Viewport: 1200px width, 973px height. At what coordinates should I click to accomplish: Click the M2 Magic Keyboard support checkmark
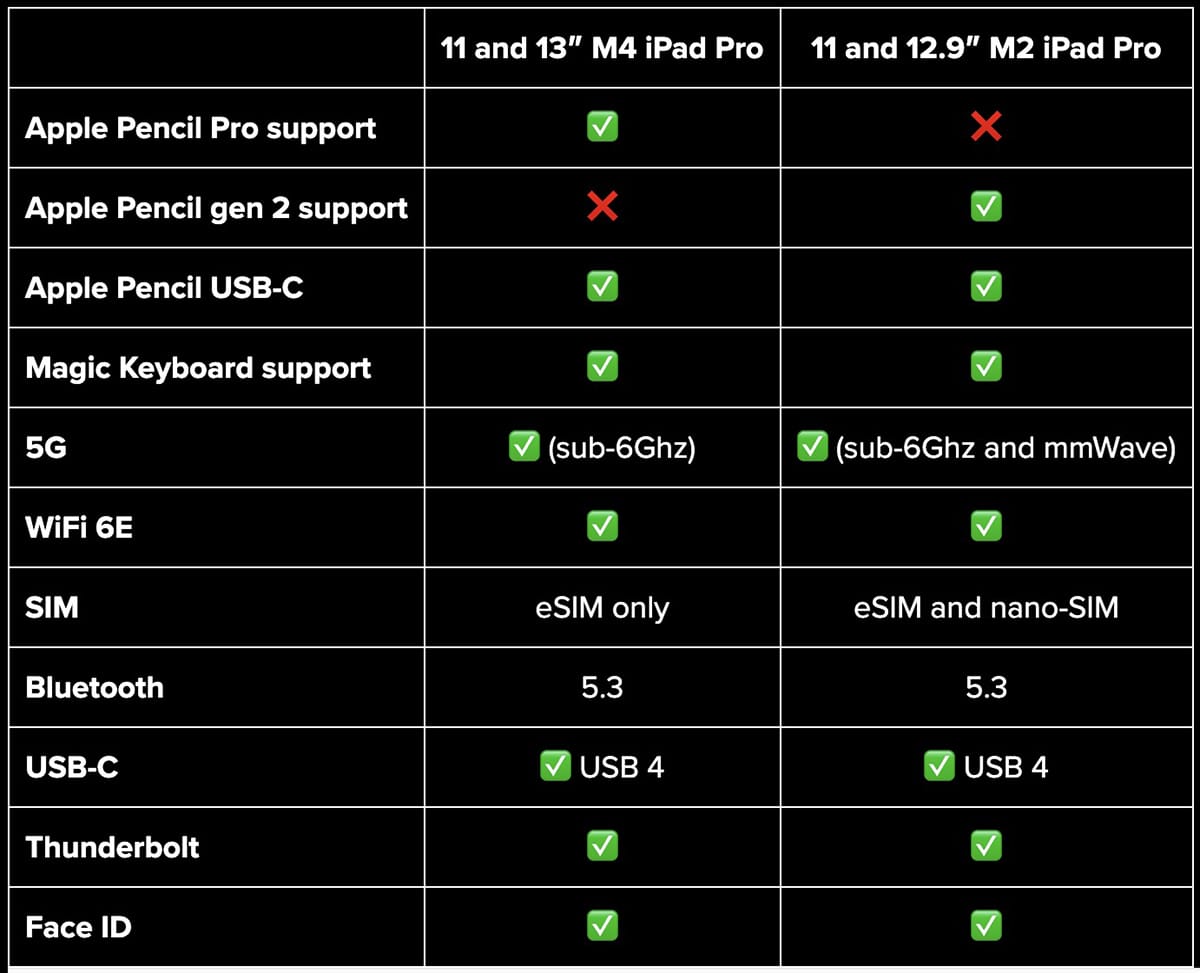[986, 367]
